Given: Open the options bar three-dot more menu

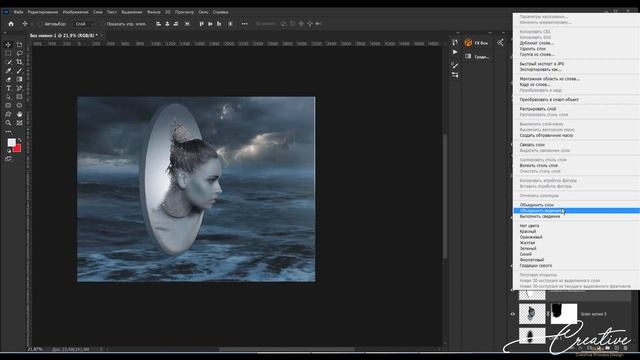Looking at the screenshot, I should pyautogui.click(x=244, y=24).
